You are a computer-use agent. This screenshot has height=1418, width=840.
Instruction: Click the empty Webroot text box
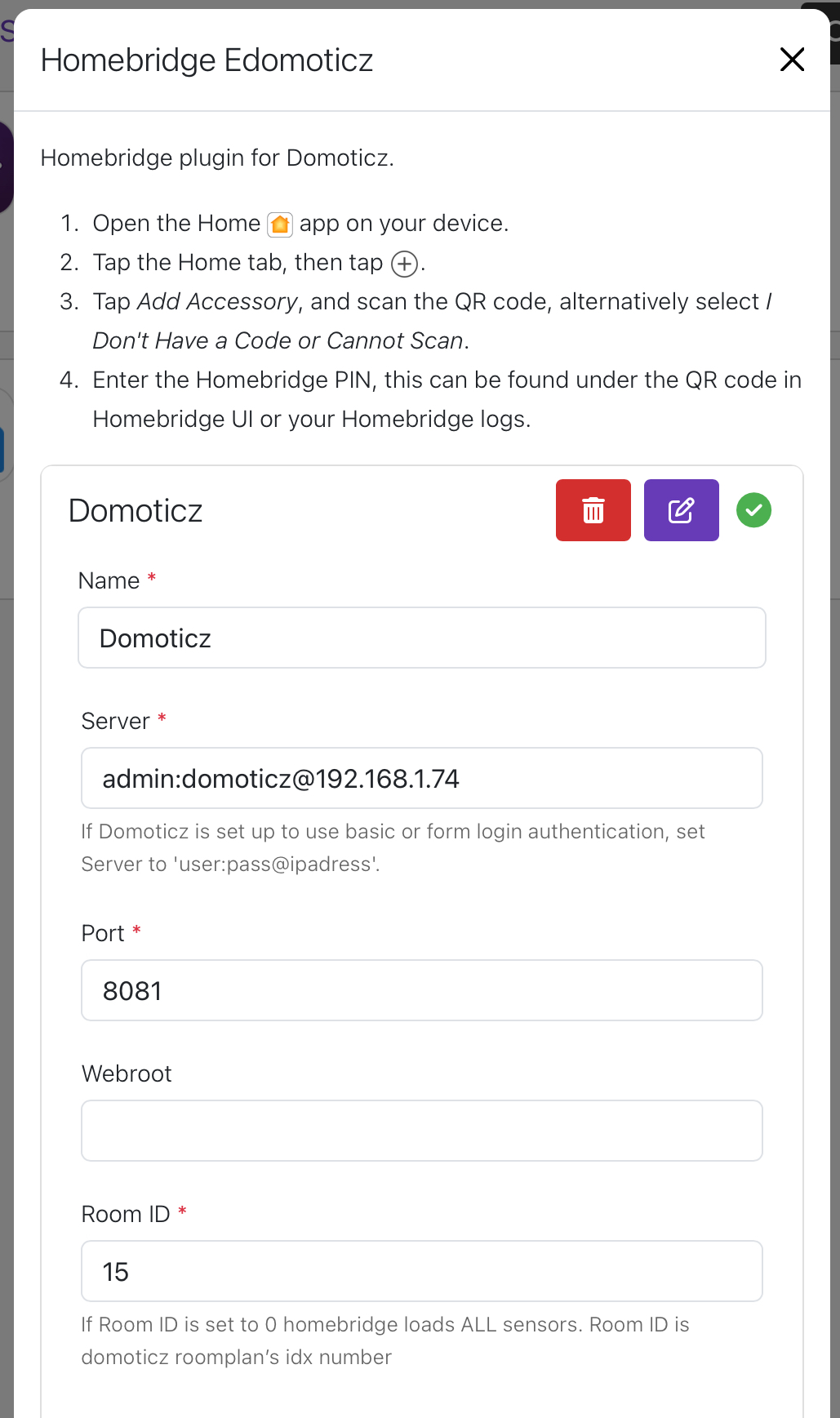[421, 1131]
